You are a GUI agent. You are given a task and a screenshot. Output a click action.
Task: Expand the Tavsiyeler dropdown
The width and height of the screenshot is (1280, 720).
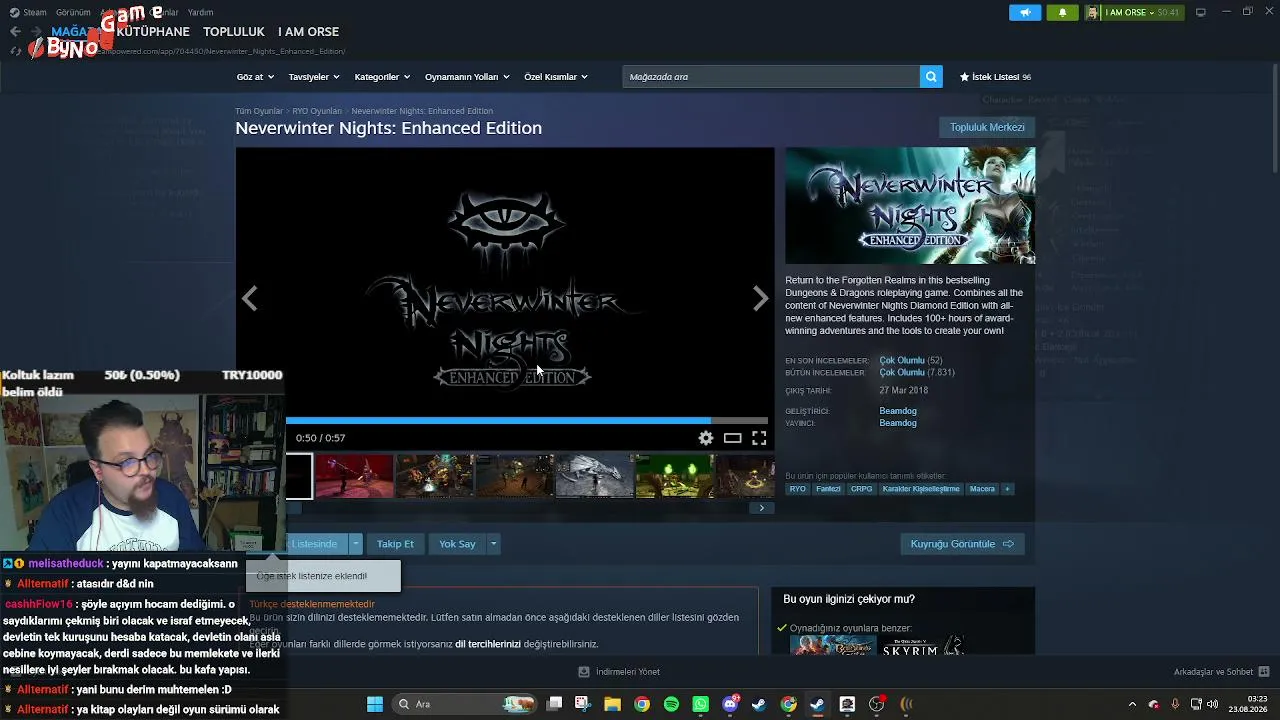tap(314, 77)
